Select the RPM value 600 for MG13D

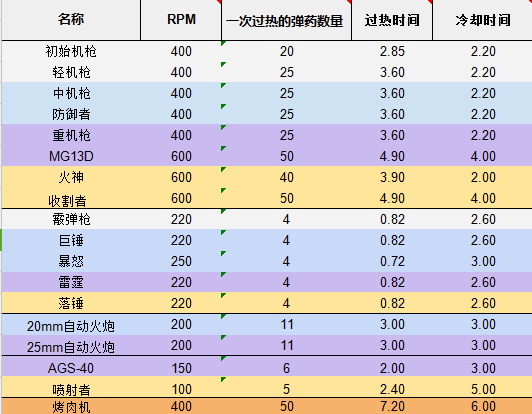pyautogui.click(x=181, y=156)
